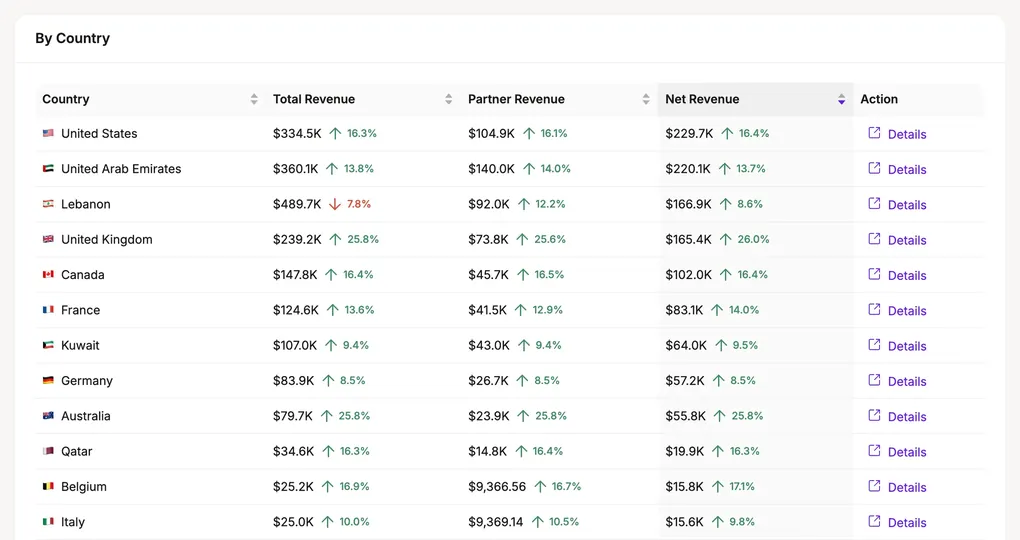The height and width of the screenshot is (540, 1020).
Task: Click the Lebanon flag icon
Action: (x=48, y=204)
